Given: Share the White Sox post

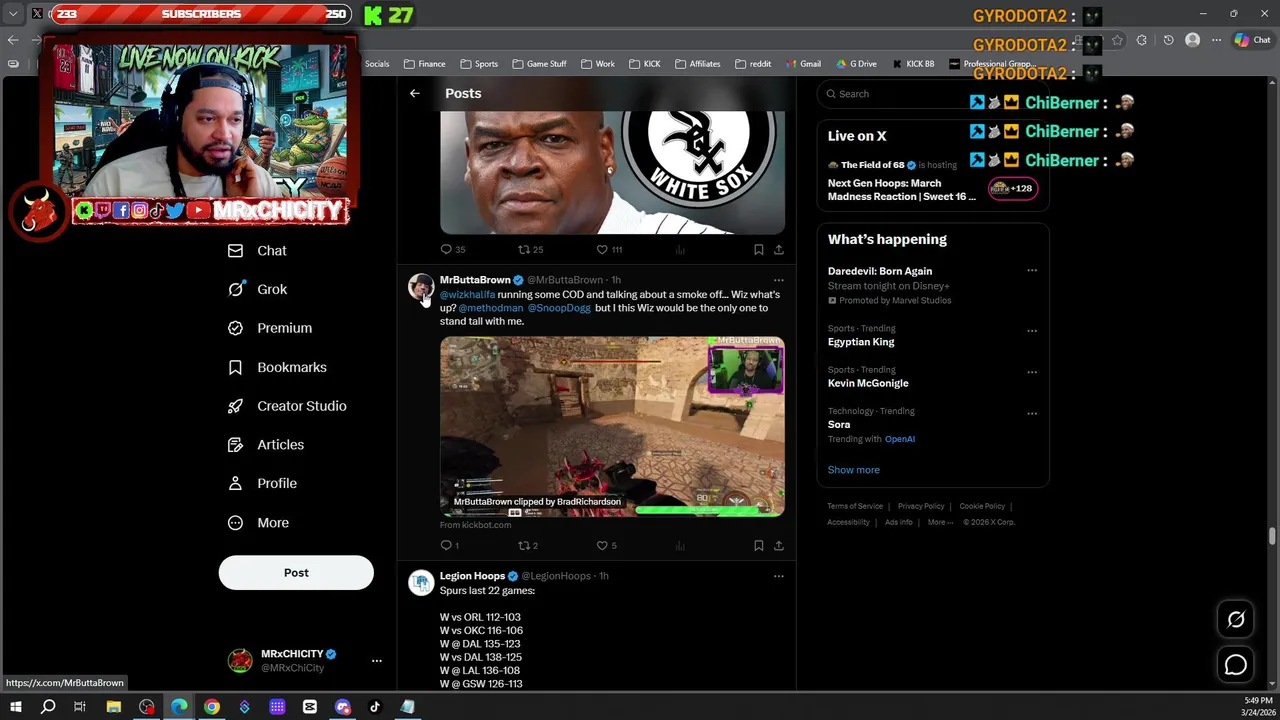Looking at the screenshot, I should pyautogui.click(x=778, y=249).
